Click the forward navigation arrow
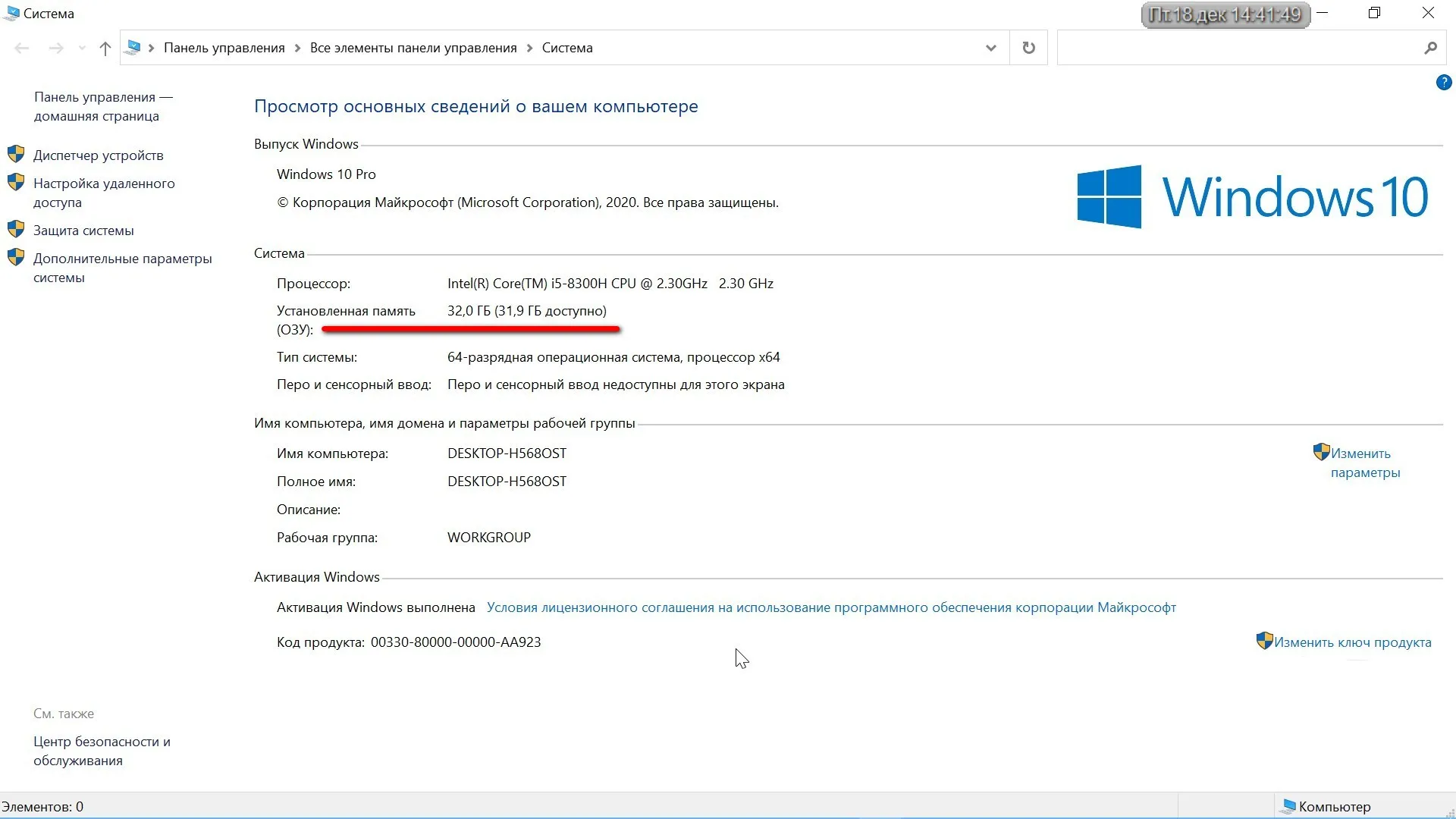 (x=56, y=48)
